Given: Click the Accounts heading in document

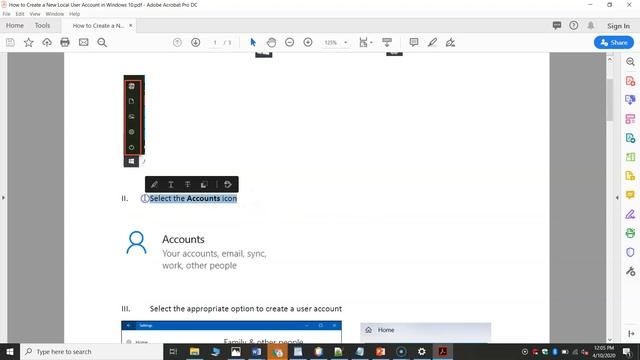Looking at the screenshot, I should click(183, 239).
